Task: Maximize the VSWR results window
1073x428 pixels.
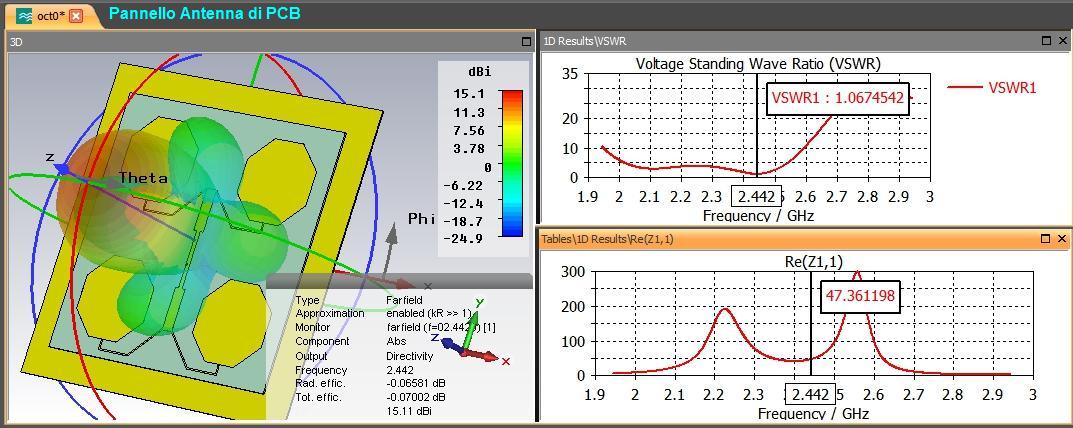Action: click(1045, 41)
